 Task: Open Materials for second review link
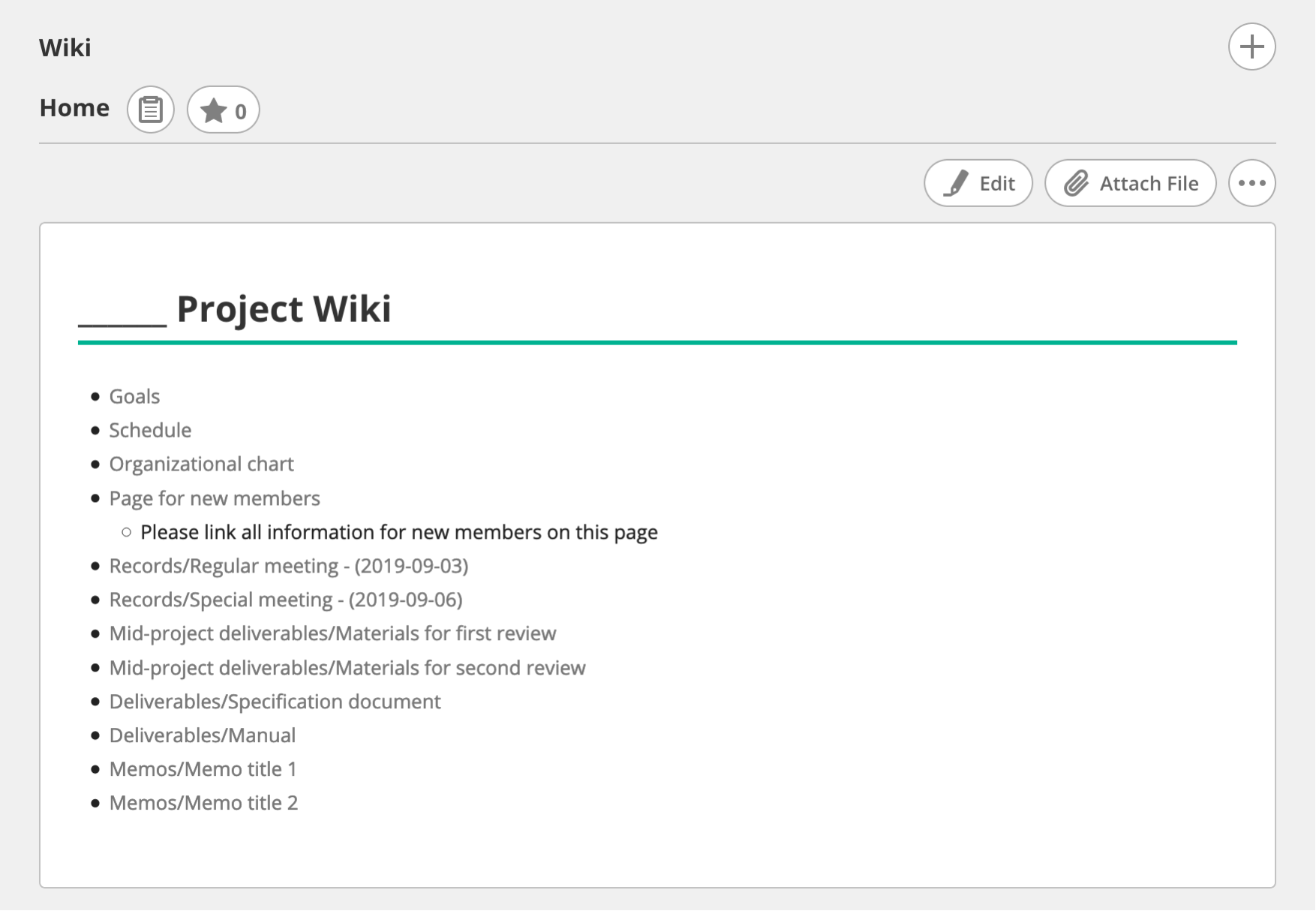tap(347, 668)
